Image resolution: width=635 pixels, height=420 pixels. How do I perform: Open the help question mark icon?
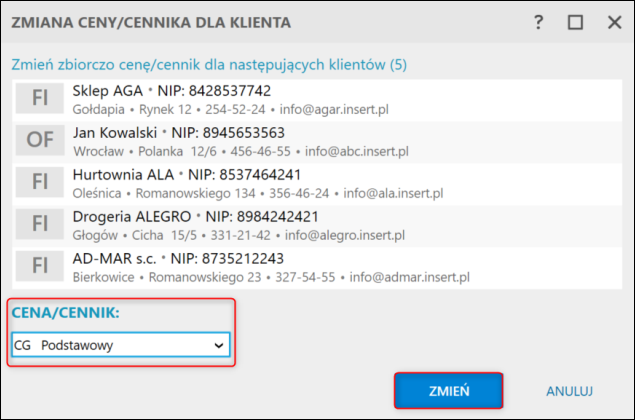coord(538,22)
